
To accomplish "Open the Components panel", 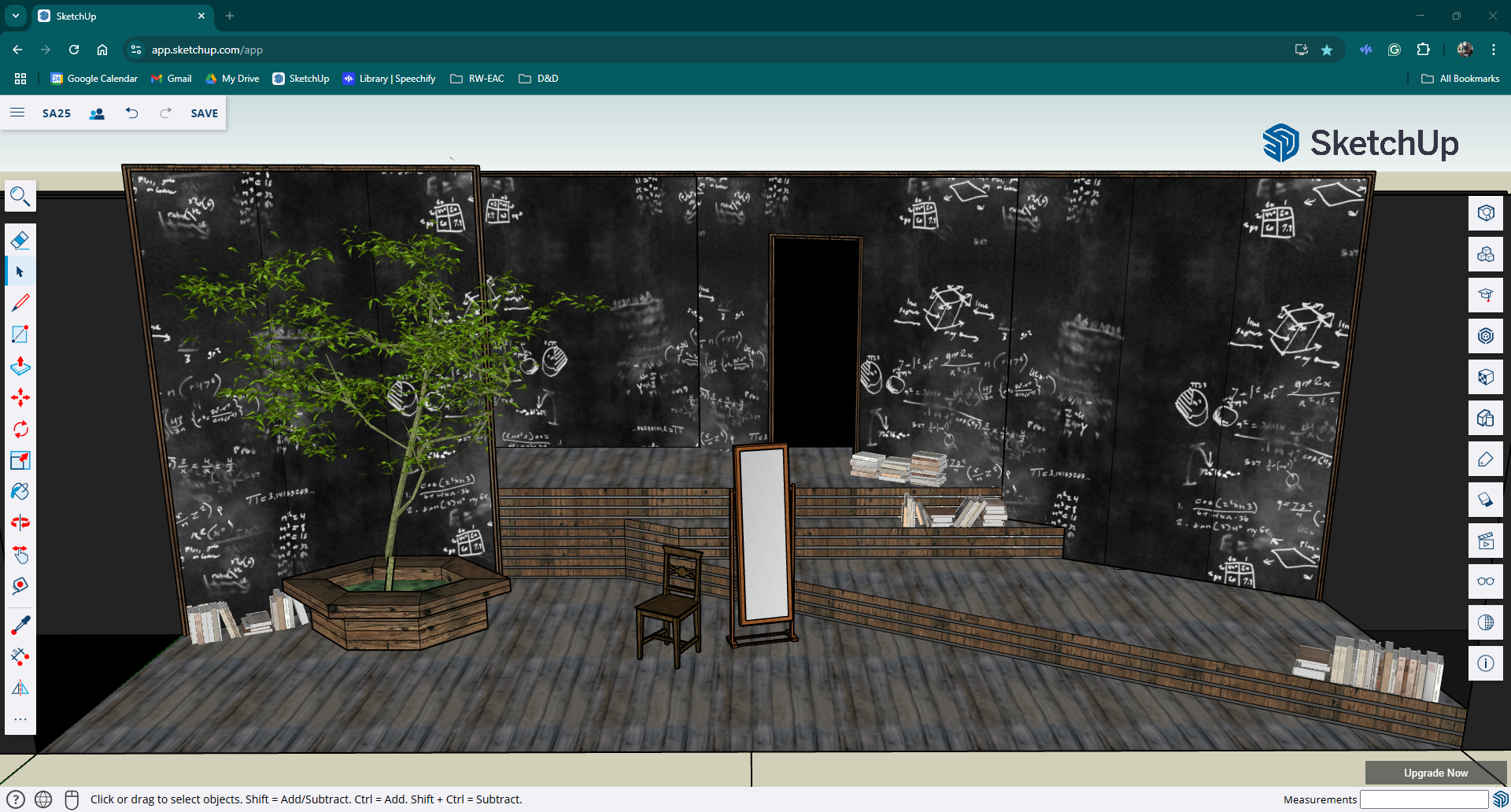I will click(1486, 336).
